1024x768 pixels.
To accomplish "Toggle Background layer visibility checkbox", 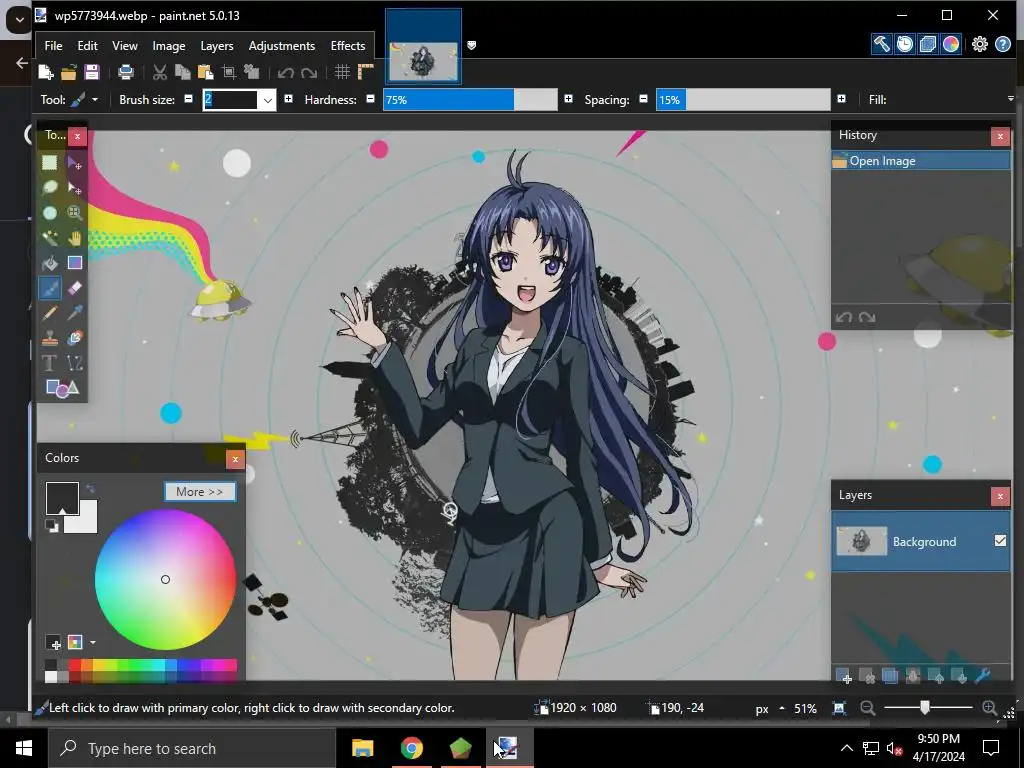I will pos(1000,541).
